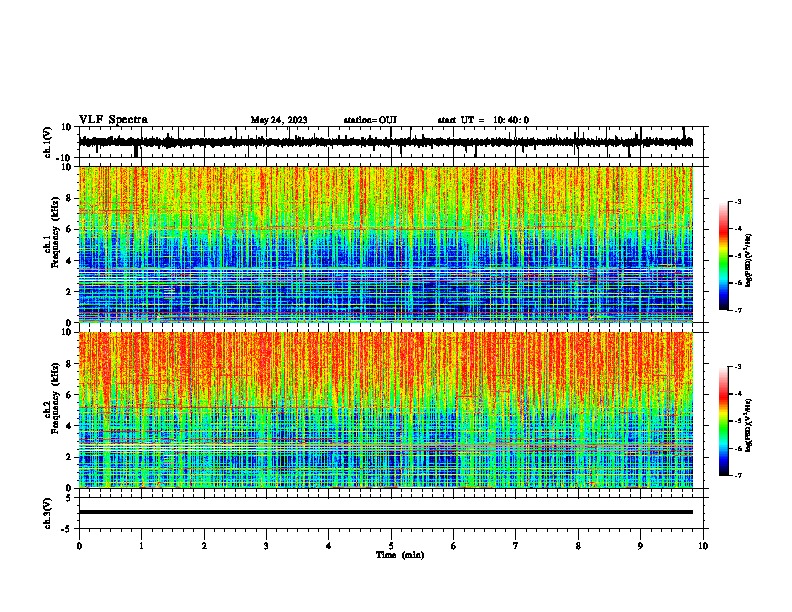Click time axis tick label "6"
This screenshot has height=612, width=792.
[x=454, y=546]
